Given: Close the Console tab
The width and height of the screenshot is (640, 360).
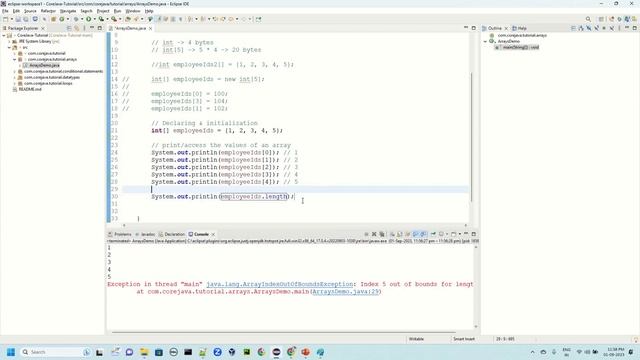Looking at the screenshot, I should click(x=213, y=234).
